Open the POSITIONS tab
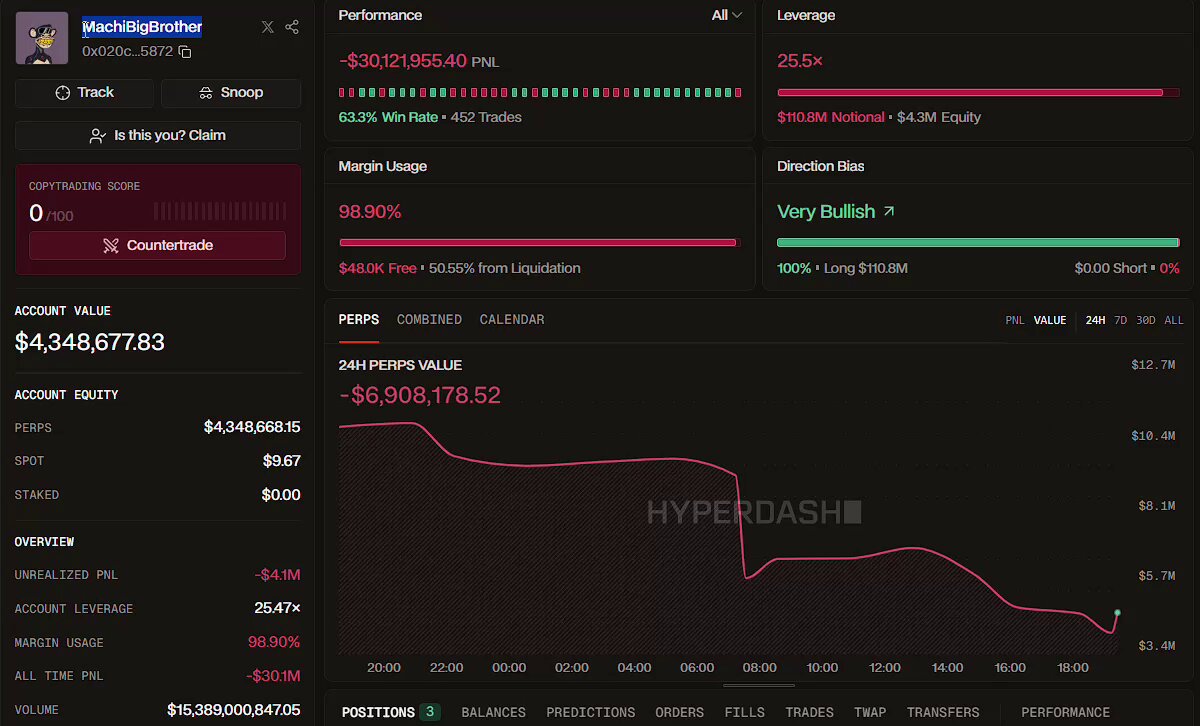Screen dimensions: 1200x726 pos(390,712)
